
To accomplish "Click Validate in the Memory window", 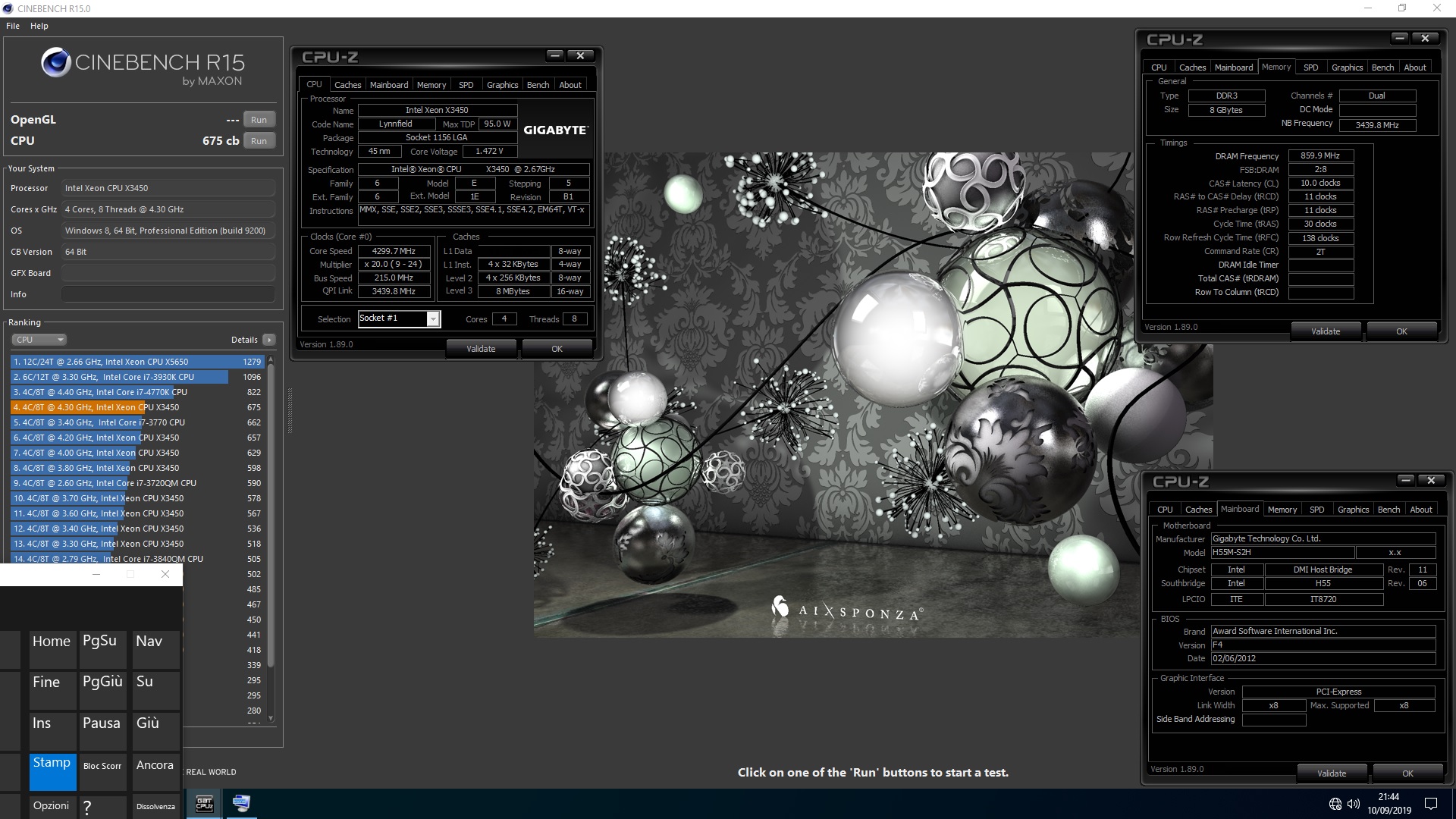I will pos(1326,331).
